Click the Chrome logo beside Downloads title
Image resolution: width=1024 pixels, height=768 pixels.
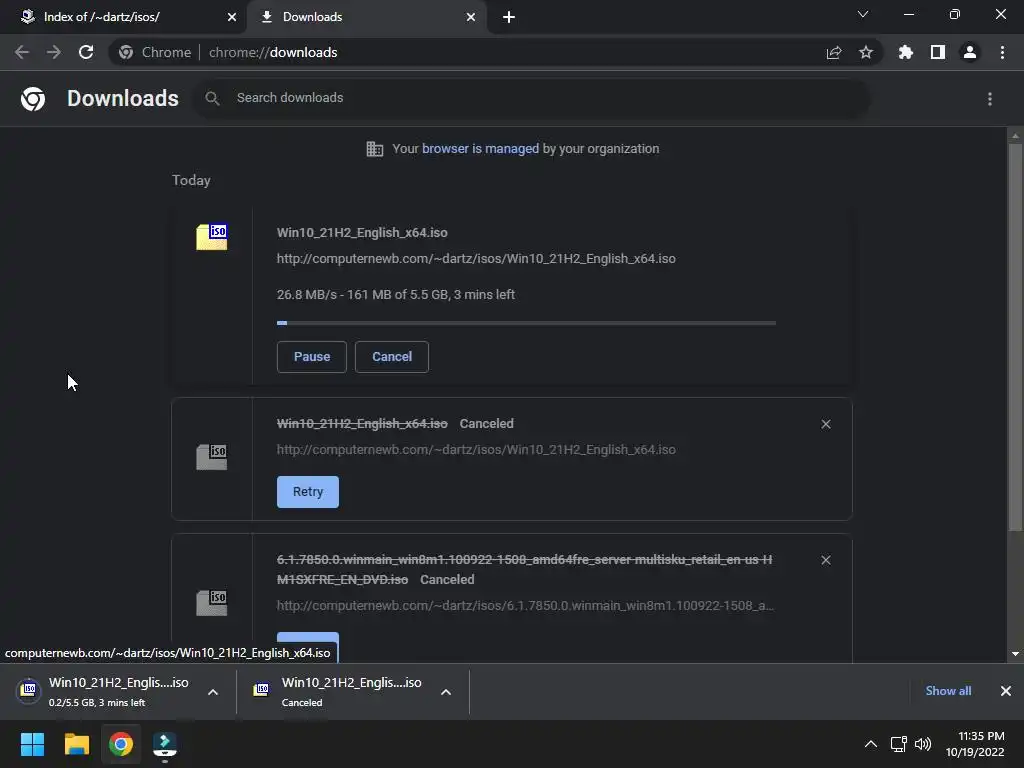click(x=33, y=99)
